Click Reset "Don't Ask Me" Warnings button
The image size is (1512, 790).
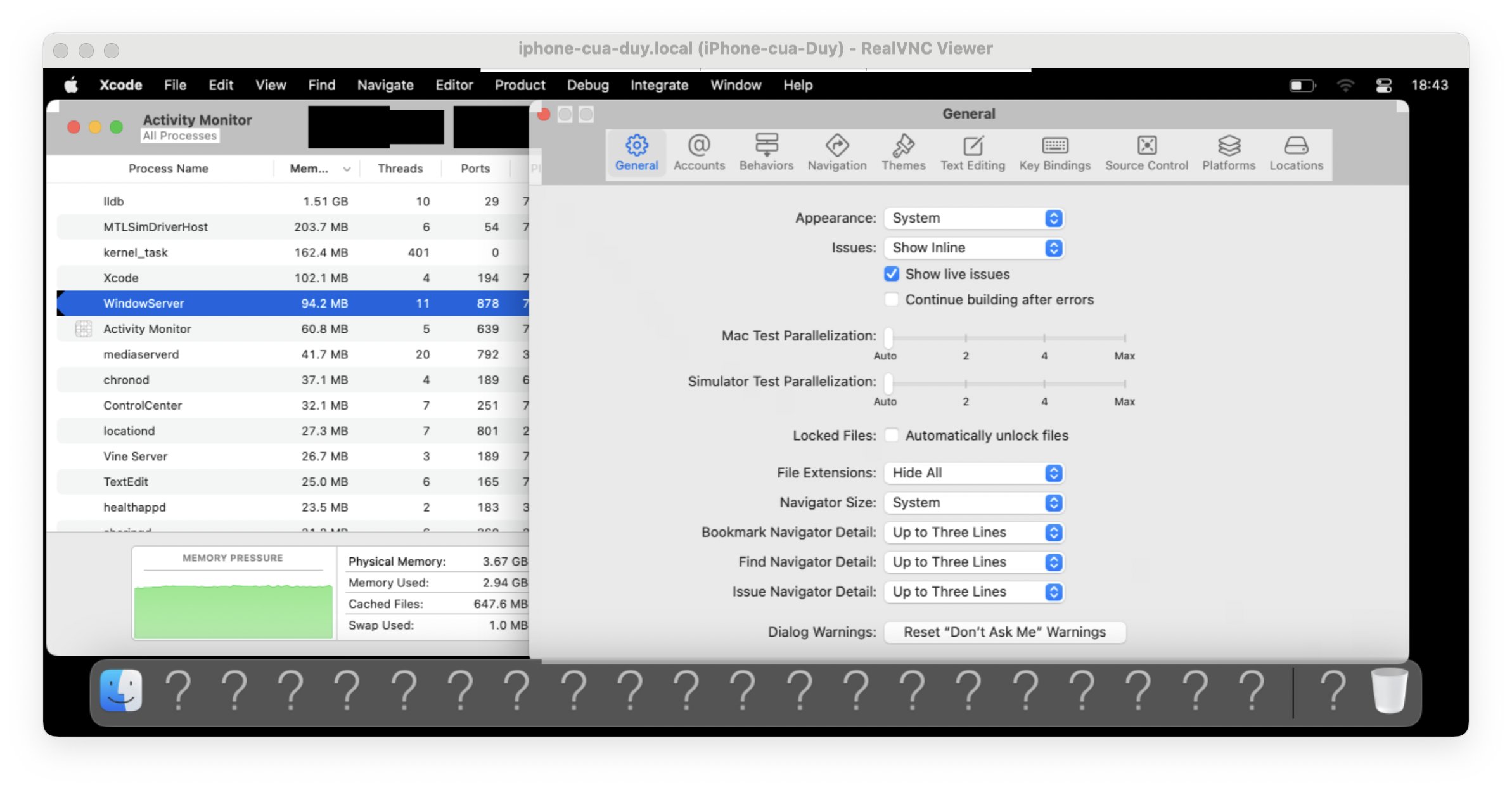[x=1004, y=632]
